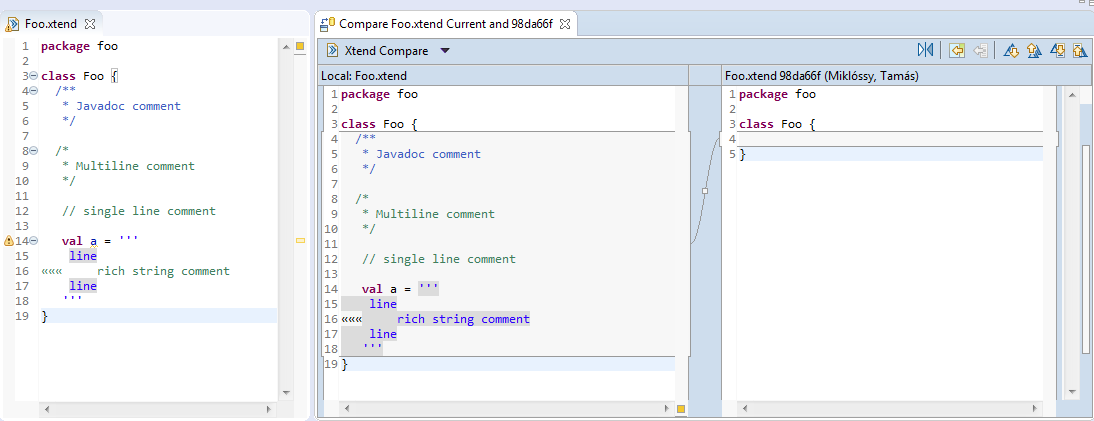The width and height of the screenshot is (1094, 421).
Task: Collapse the multiline comment fold on line 8
Action: 33,151
